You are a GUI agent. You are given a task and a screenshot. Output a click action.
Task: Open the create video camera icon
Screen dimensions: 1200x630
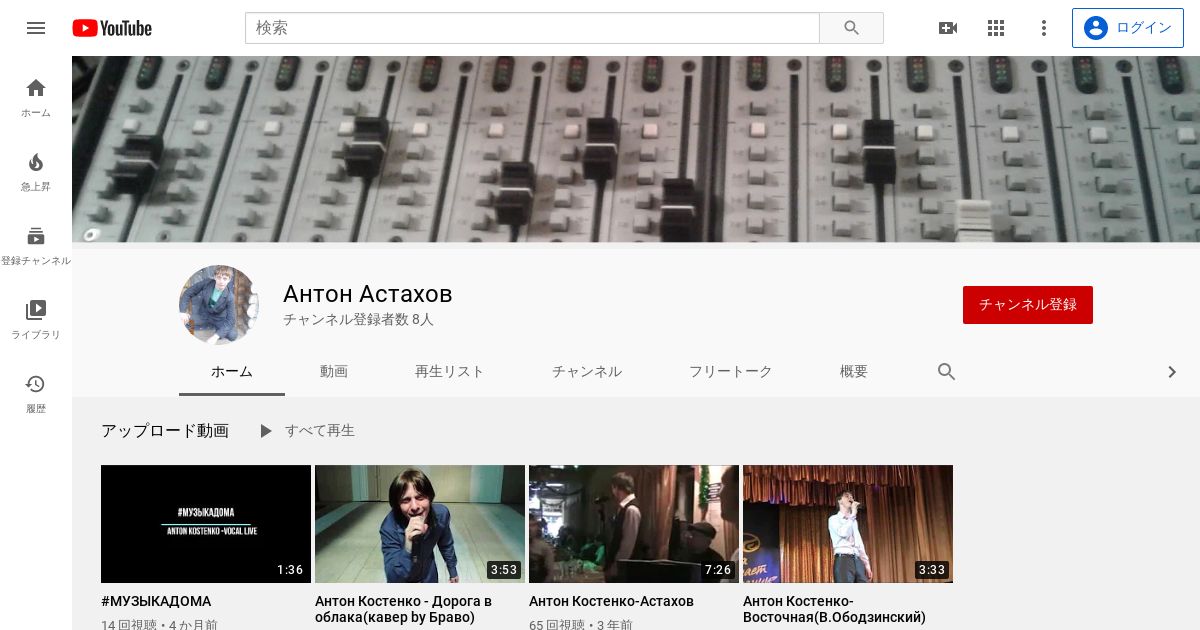948,28
